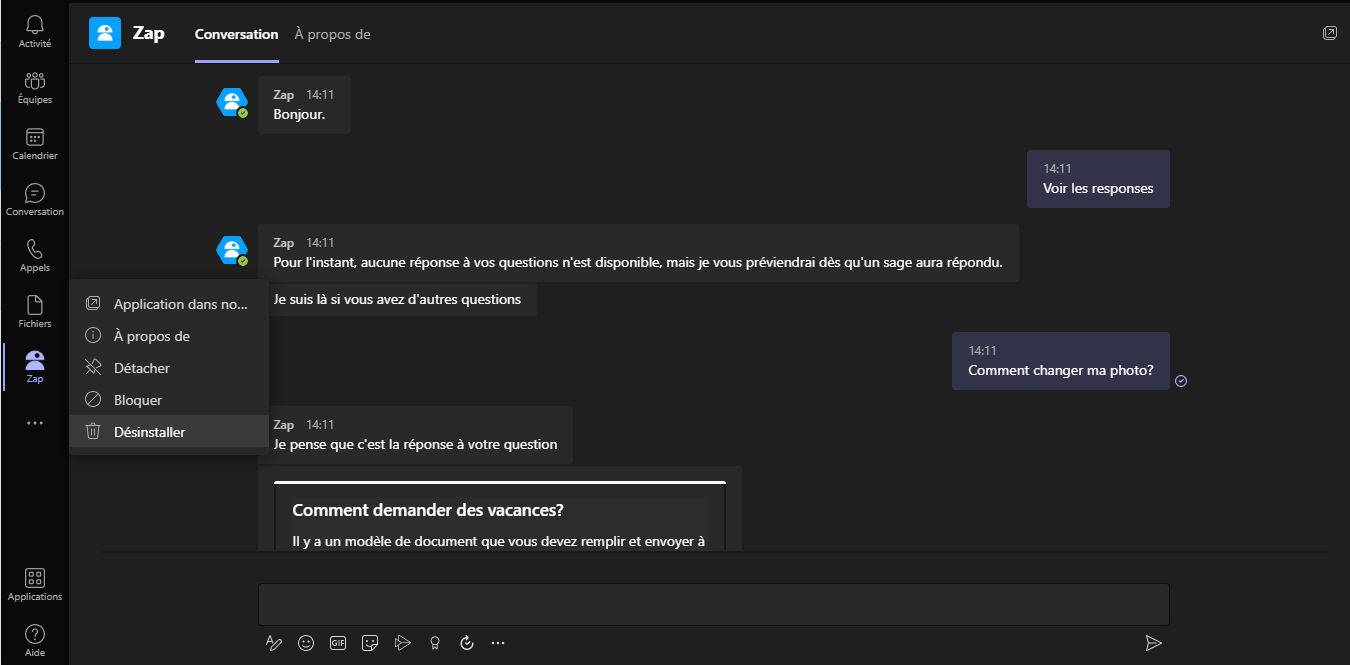The image size is (1350, 665).
Task: Open the Activité feed in sidebar
Action: (x=35, y=31)
